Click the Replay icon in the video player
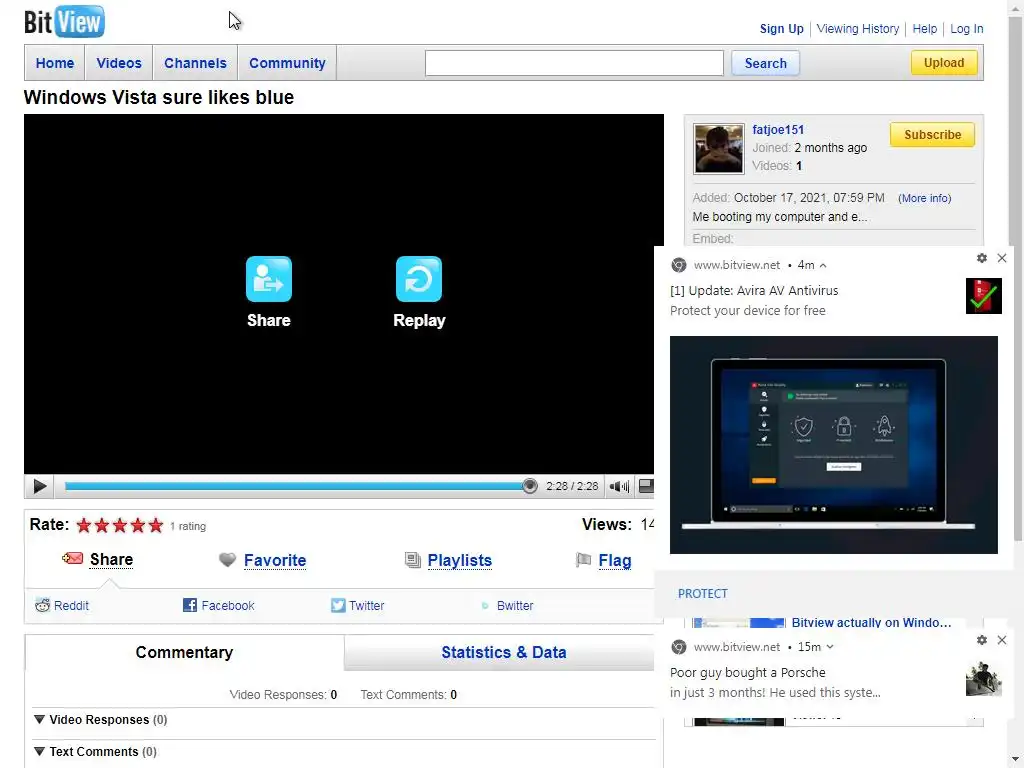1024x768 pixels. tap(419, 279)
